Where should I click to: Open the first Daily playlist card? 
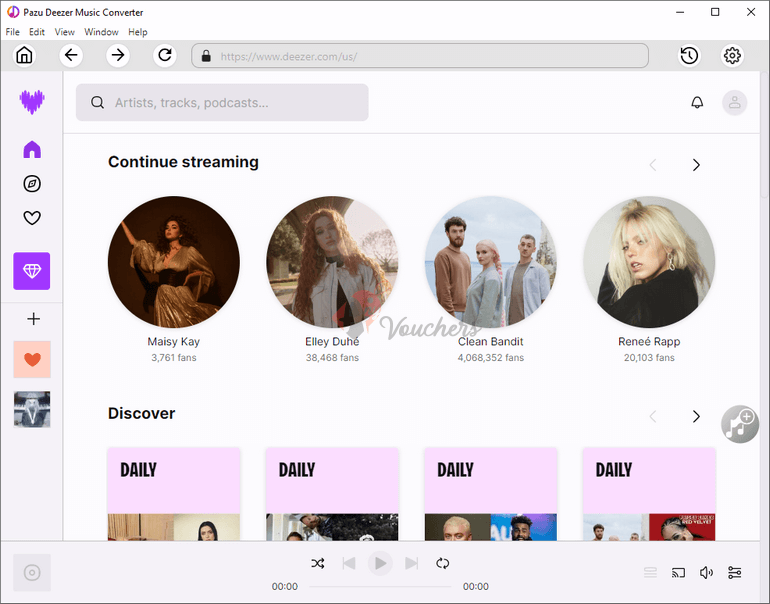tap(174, 494)
